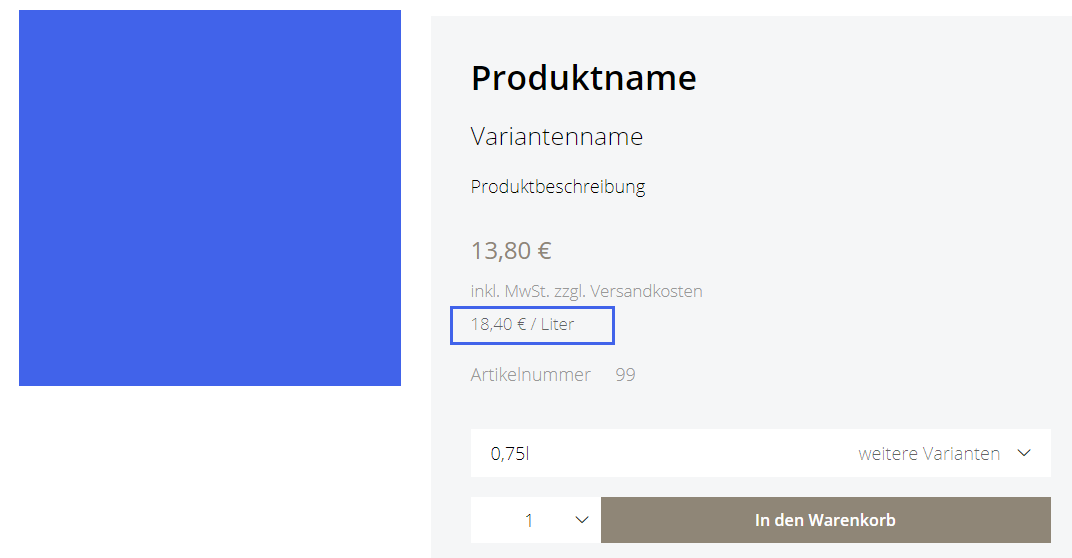
Task: Click the Produktbeschreibung text
Action: (x=558, y=187)
